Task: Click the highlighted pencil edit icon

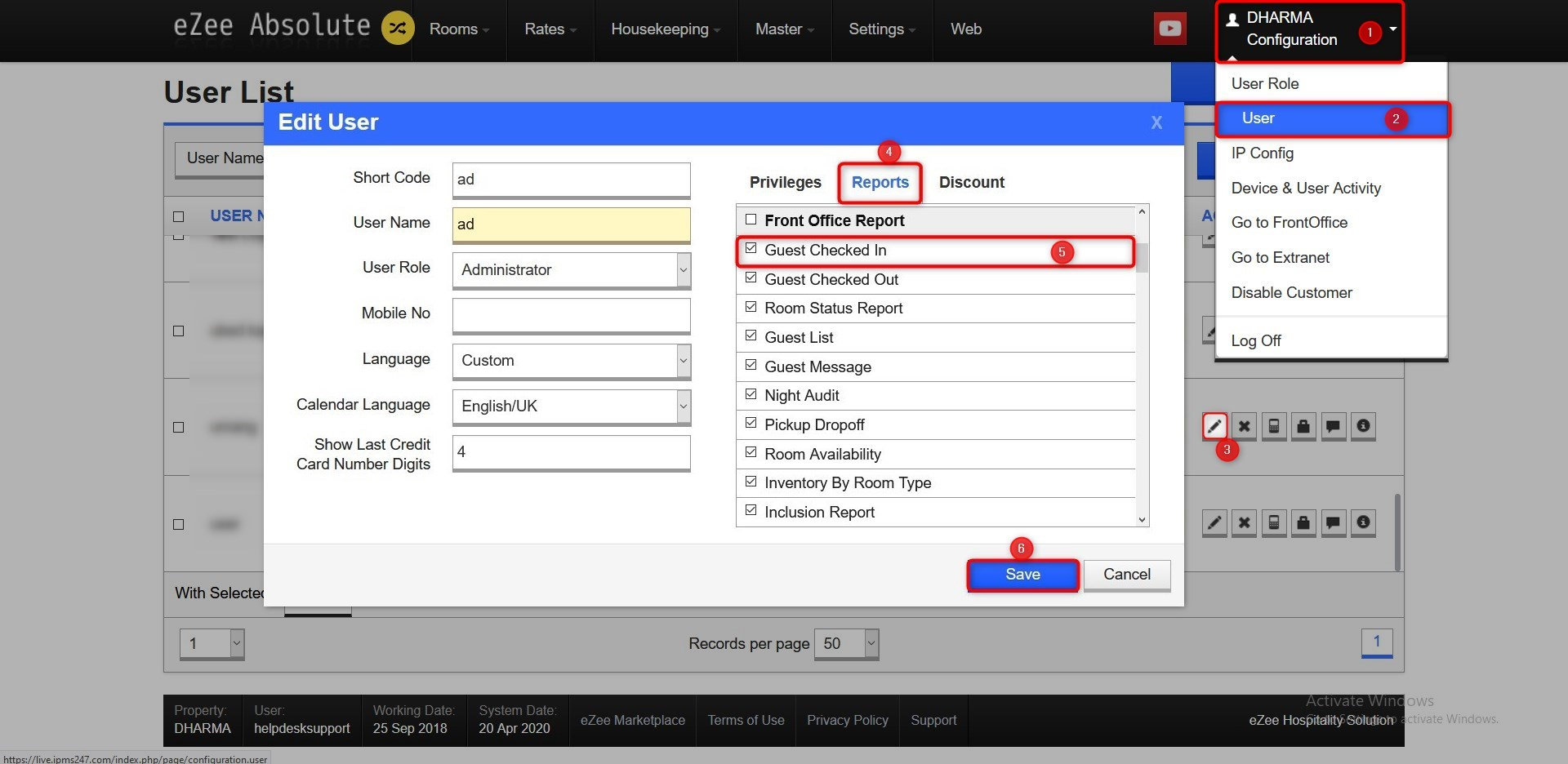Action: pyautogui.click(x=1214, y=426)
